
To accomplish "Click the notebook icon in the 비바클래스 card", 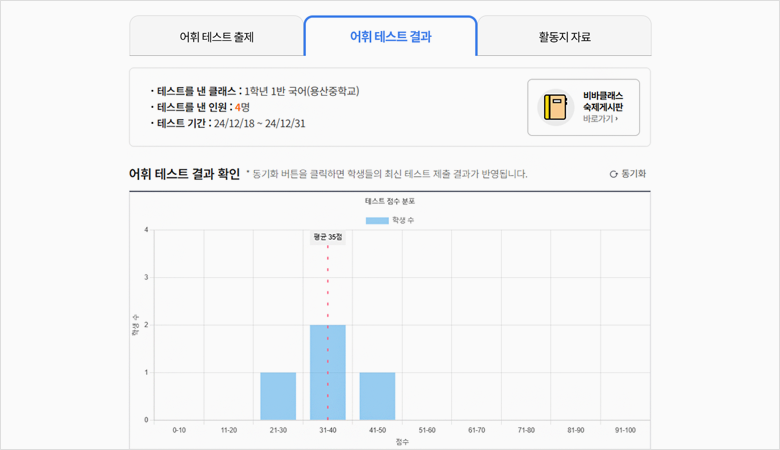I will 555,107.
